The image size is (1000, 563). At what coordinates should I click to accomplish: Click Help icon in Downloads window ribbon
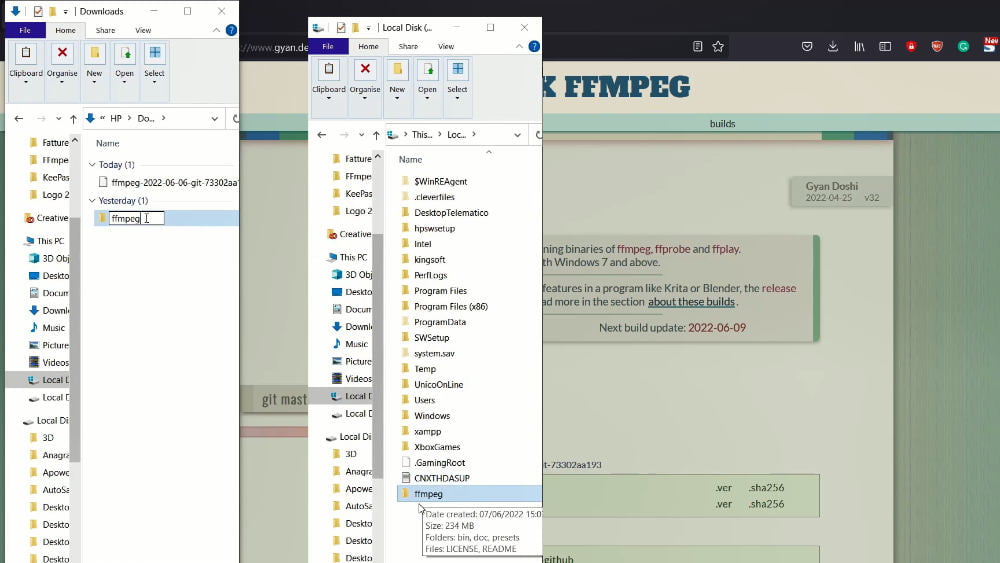point(232,30)
